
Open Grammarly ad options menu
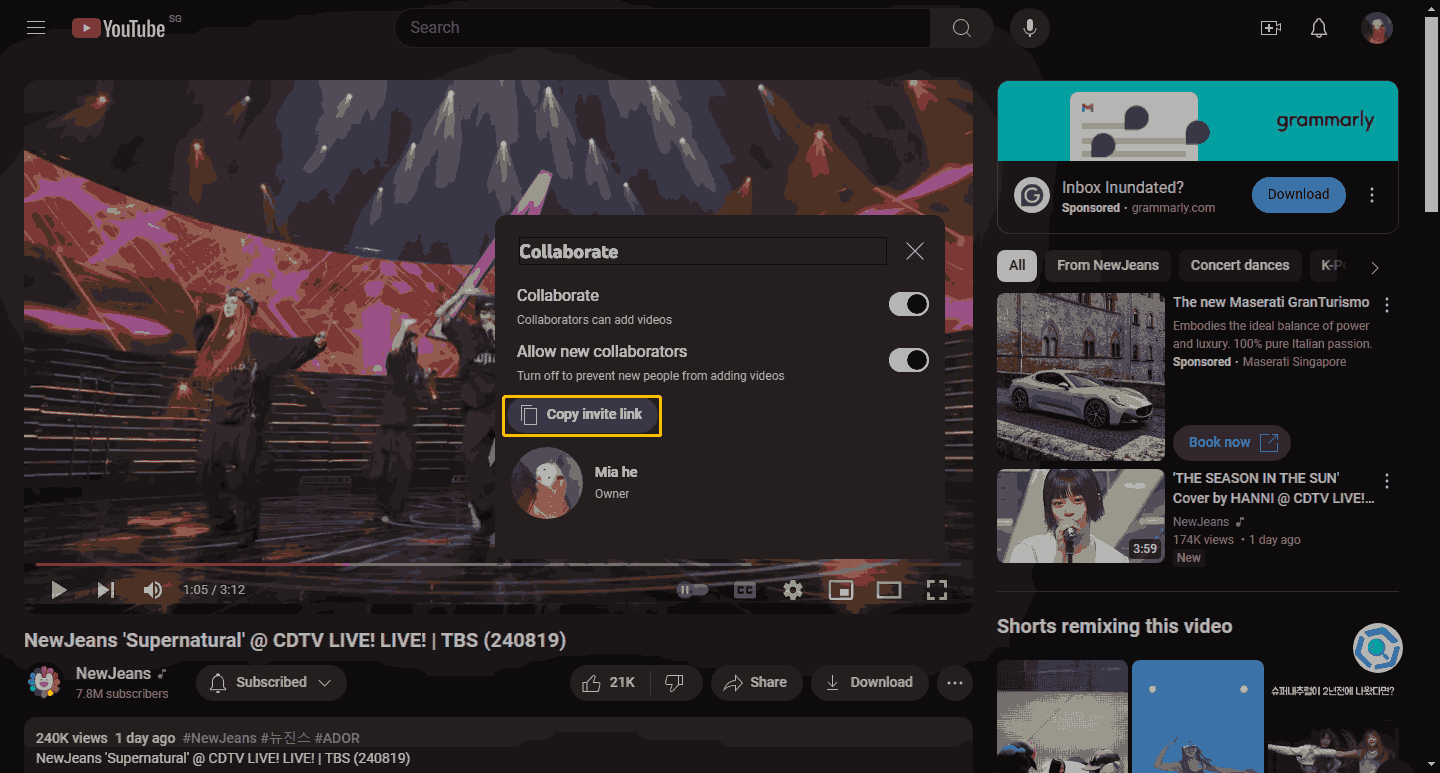(x=1372, y=195)
